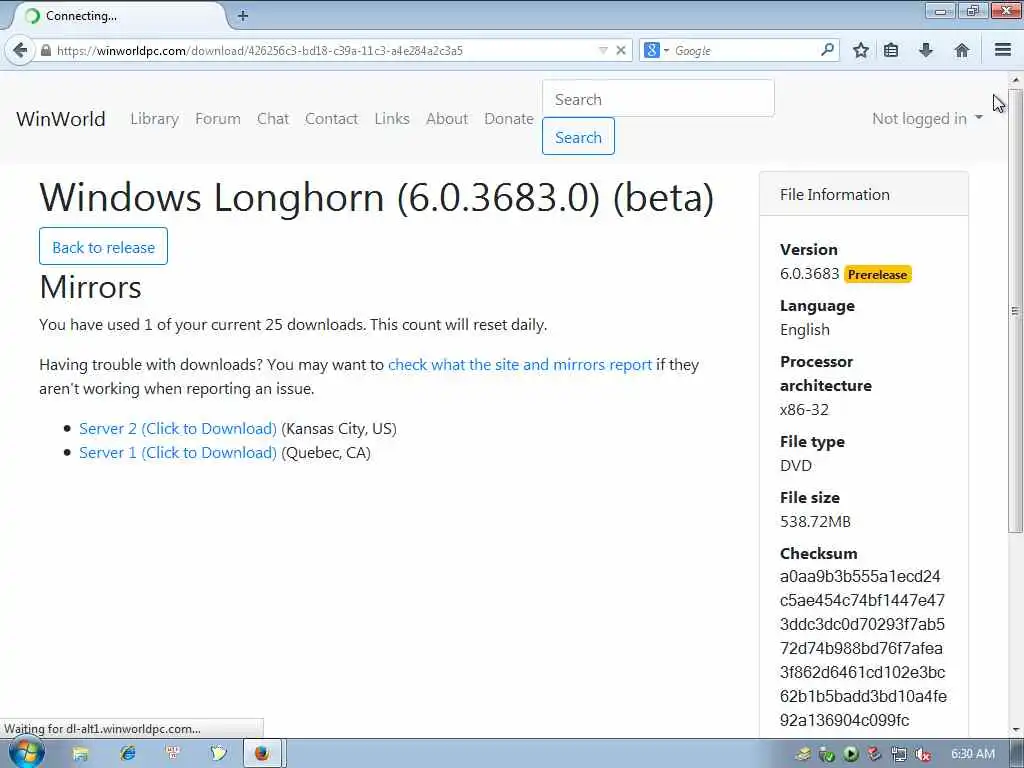Viewport: 1024px width, 768px height.
Task: Expand the Not logged in dropdown
Action: tap(927, 119)
